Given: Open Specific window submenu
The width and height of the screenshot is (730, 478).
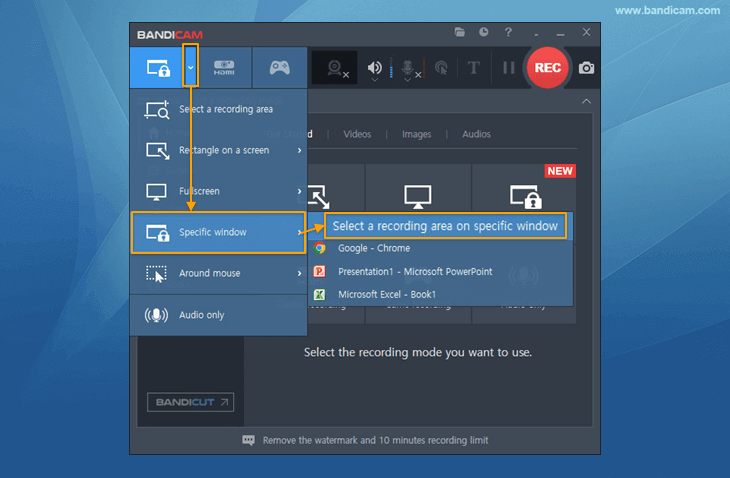Looking at the screenshot, I should click(218, 232).
